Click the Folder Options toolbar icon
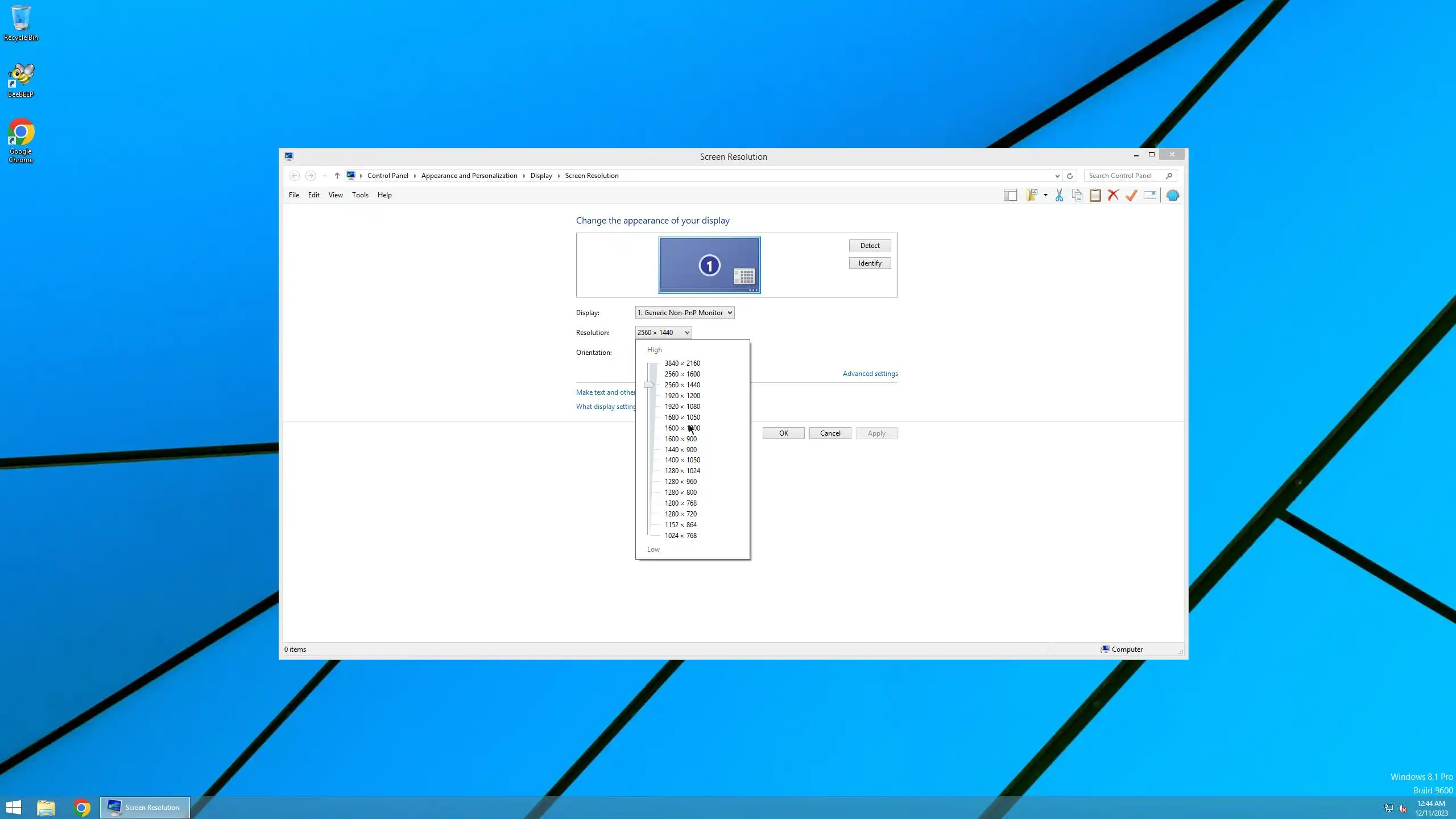This screenshot has height=819, width=1456. point(1032,195)
